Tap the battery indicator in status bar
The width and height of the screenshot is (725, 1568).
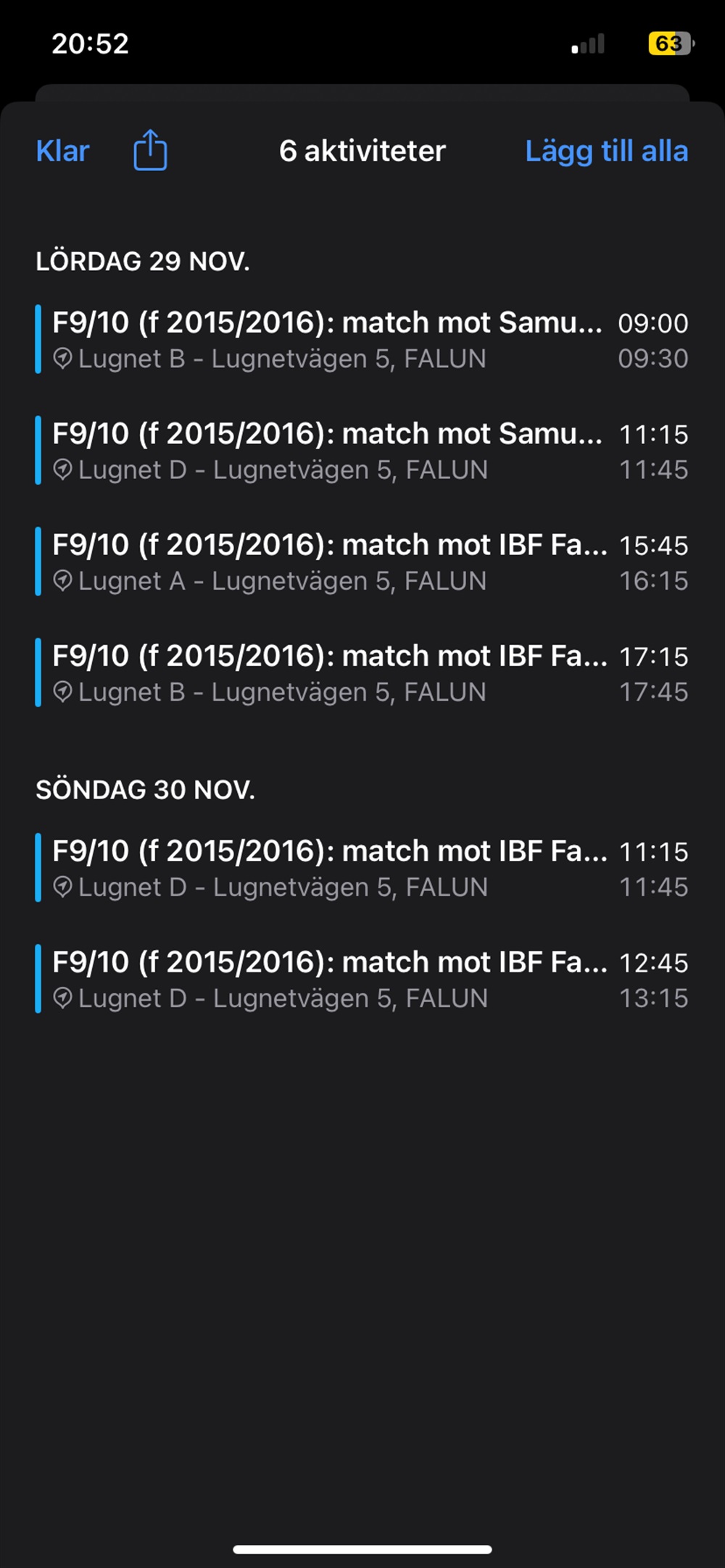(671, 43)
